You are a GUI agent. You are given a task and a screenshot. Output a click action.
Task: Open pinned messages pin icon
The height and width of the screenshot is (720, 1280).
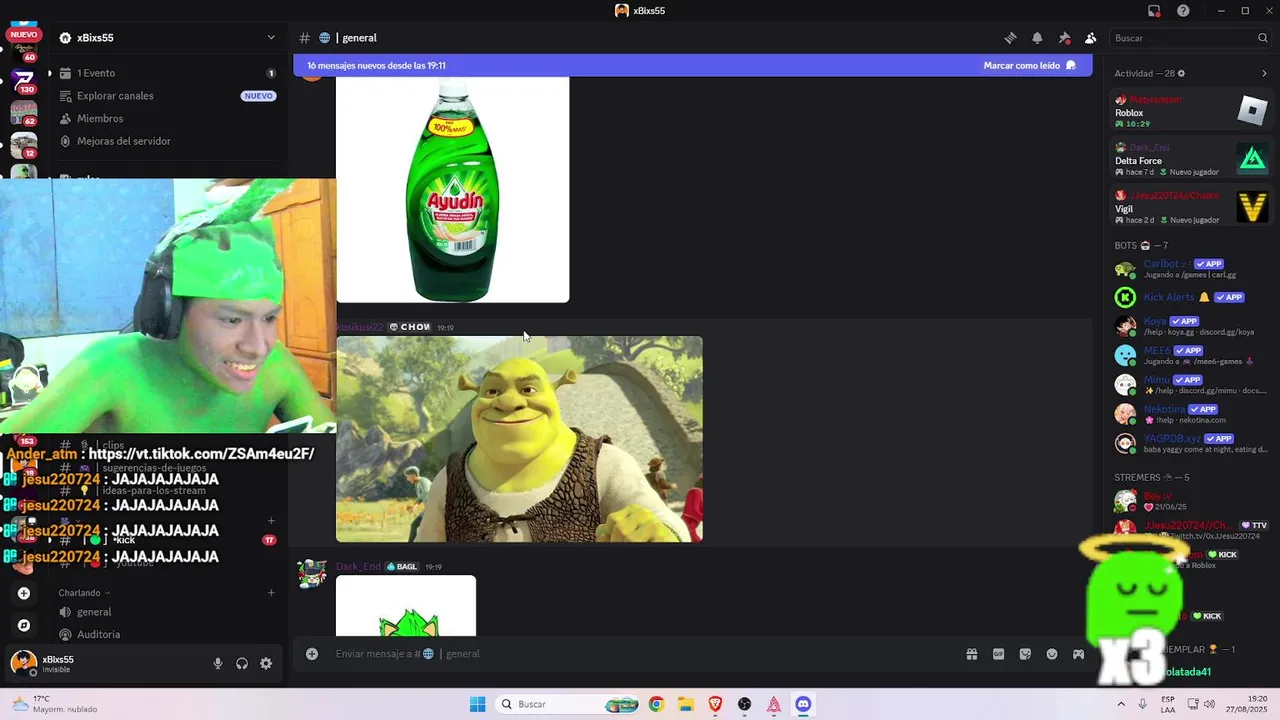pos(1064,38)
